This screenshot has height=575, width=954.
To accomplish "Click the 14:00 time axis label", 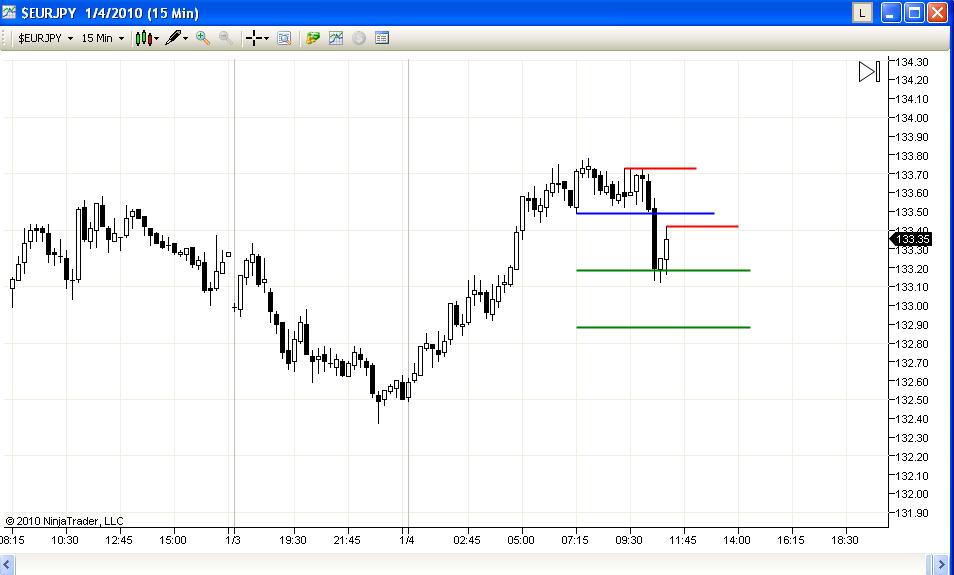I will coord(736,540).
